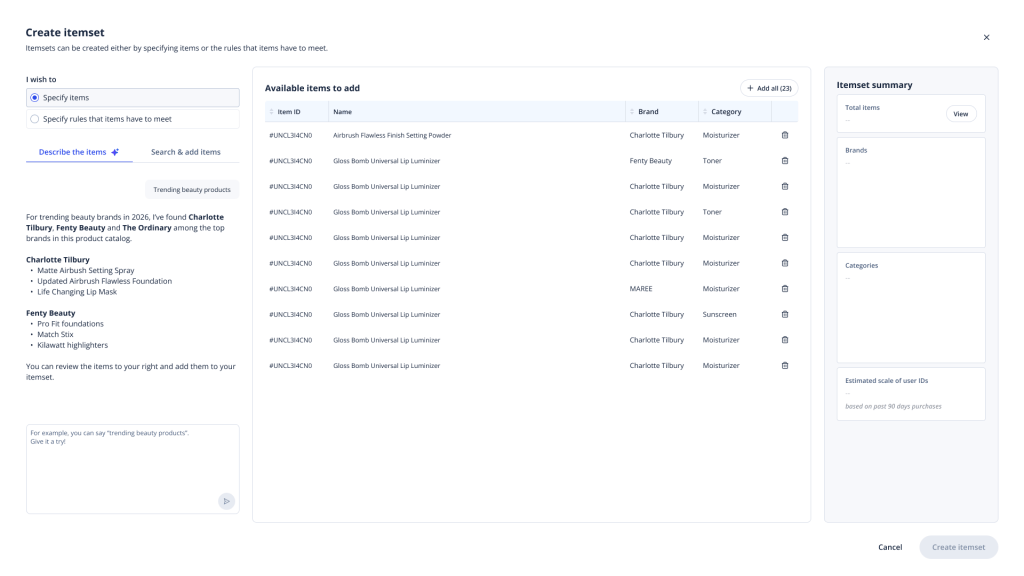
Task: Click trash icon in the Fenty Beauty row
Action: coord(784,161)
